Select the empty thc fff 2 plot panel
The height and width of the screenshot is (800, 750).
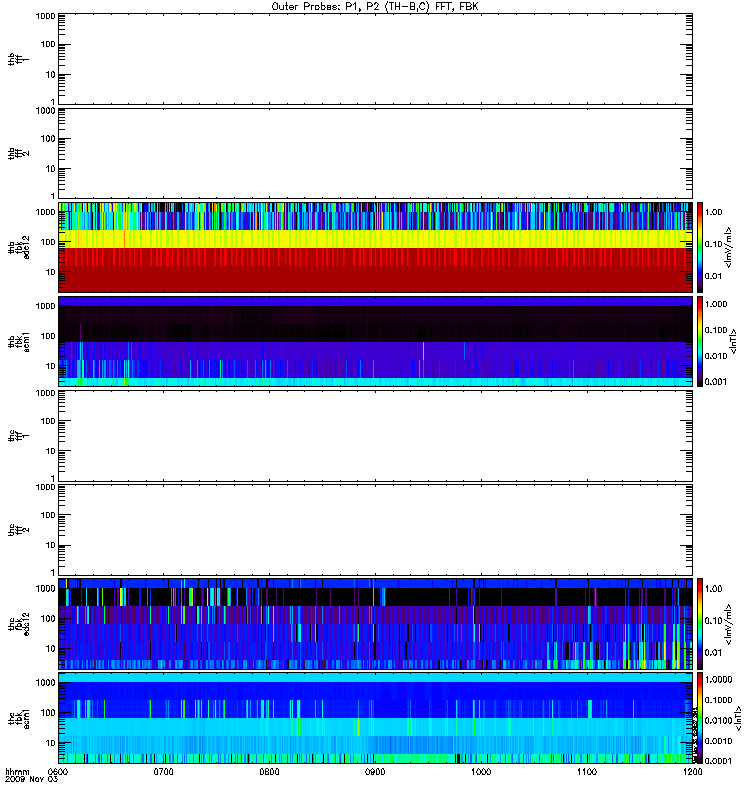[x=375, y=530]
